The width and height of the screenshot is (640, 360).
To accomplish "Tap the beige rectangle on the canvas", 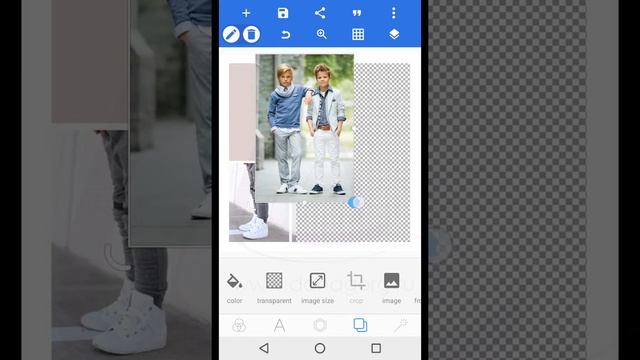I will click(242, 112).
